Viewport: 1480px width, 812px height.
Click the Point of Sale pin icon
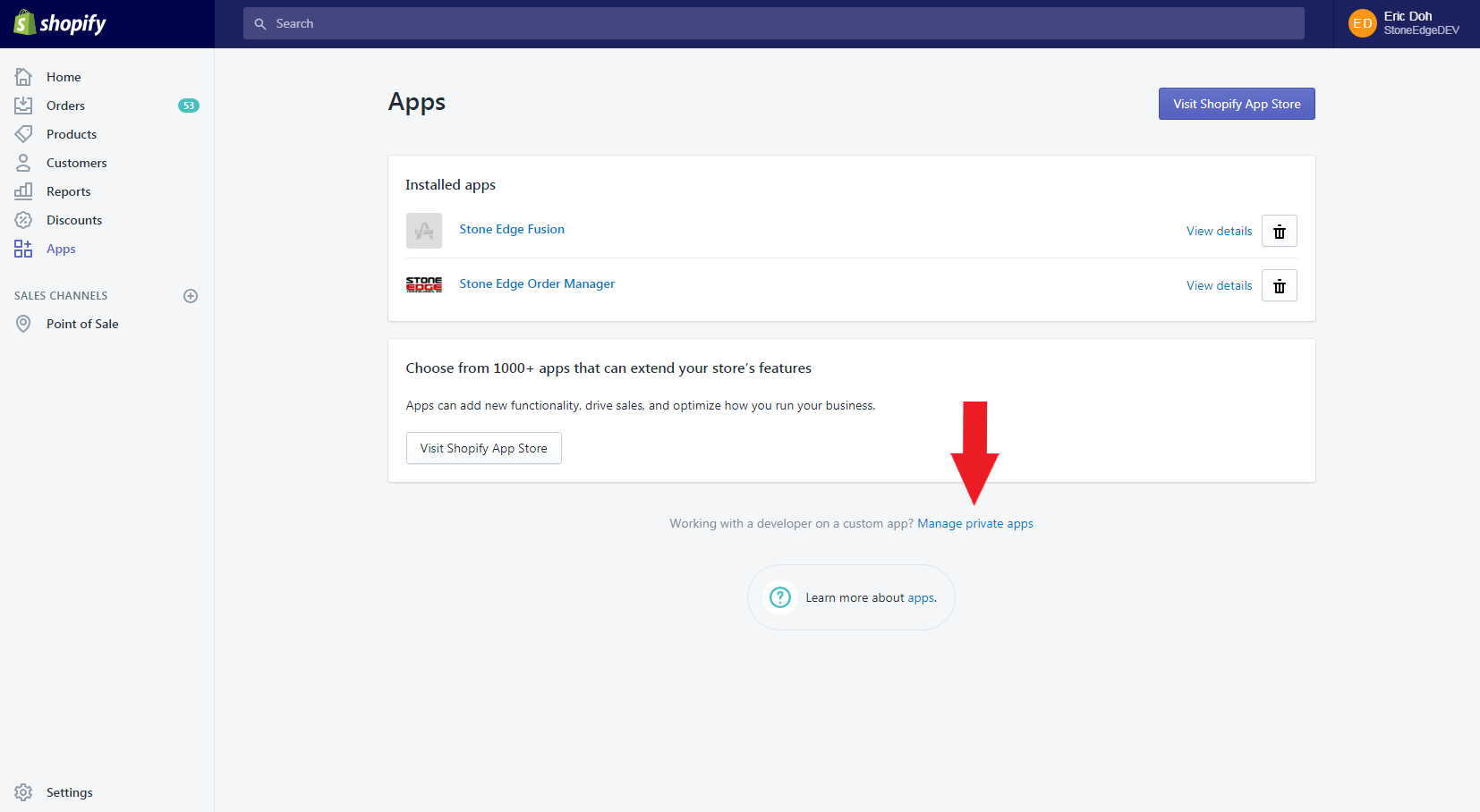tap(23, 324)
